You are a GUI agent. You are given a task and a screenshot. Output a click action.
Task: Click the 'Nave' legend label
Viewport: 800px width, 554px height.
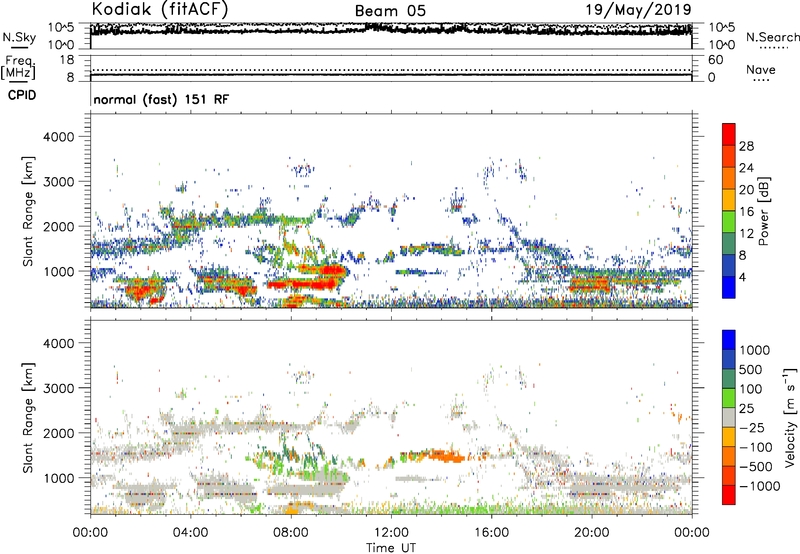click(761, 70)
